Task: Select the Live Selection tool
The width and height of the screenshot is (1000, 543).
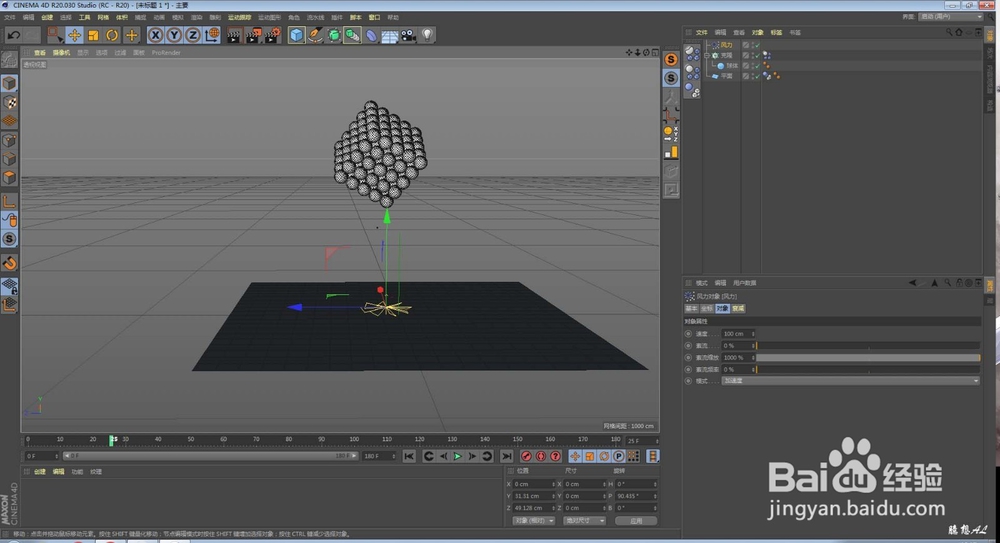Action: [55, 35]
